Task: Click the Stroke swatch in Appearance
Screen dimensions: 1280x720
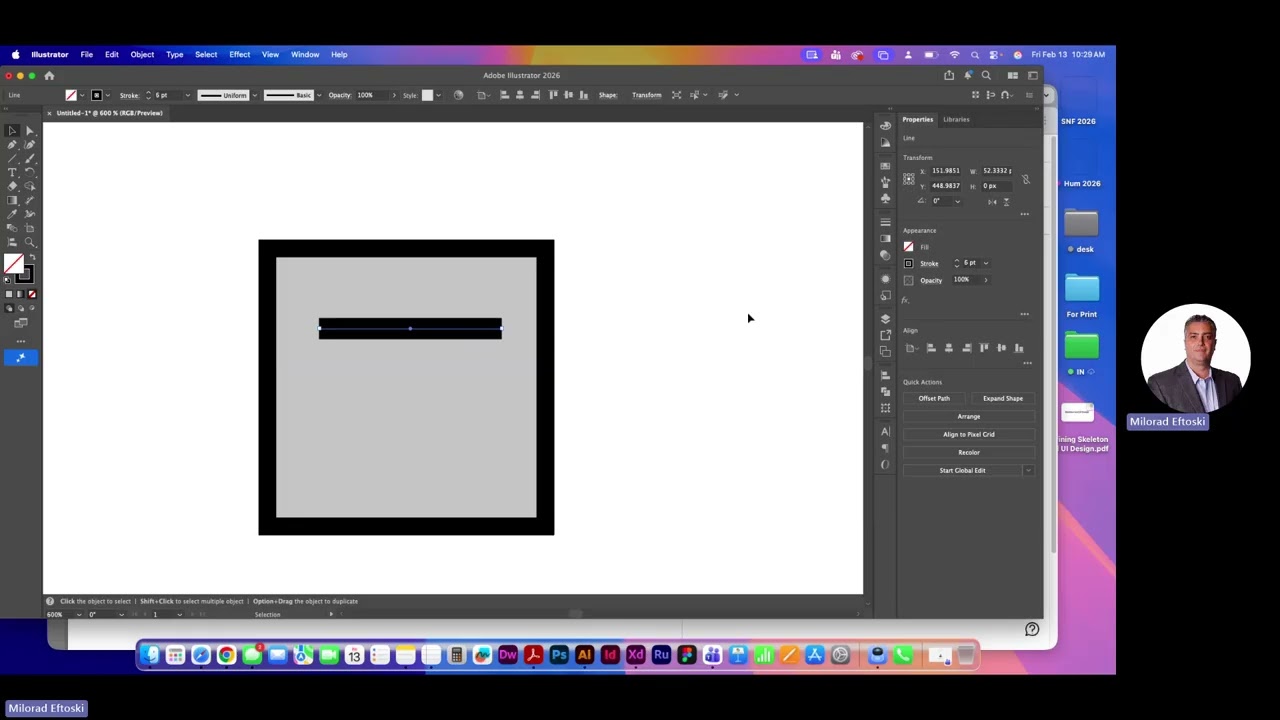Action: (908, 263)
